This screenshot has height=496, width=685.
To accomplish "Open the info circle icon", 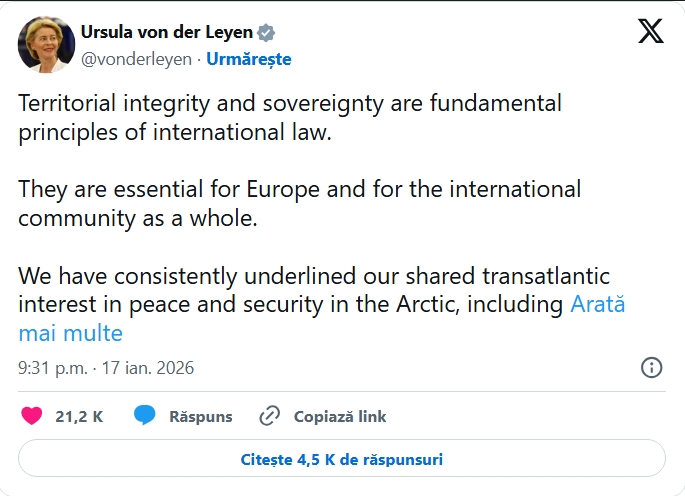I will tap(651, 367).
